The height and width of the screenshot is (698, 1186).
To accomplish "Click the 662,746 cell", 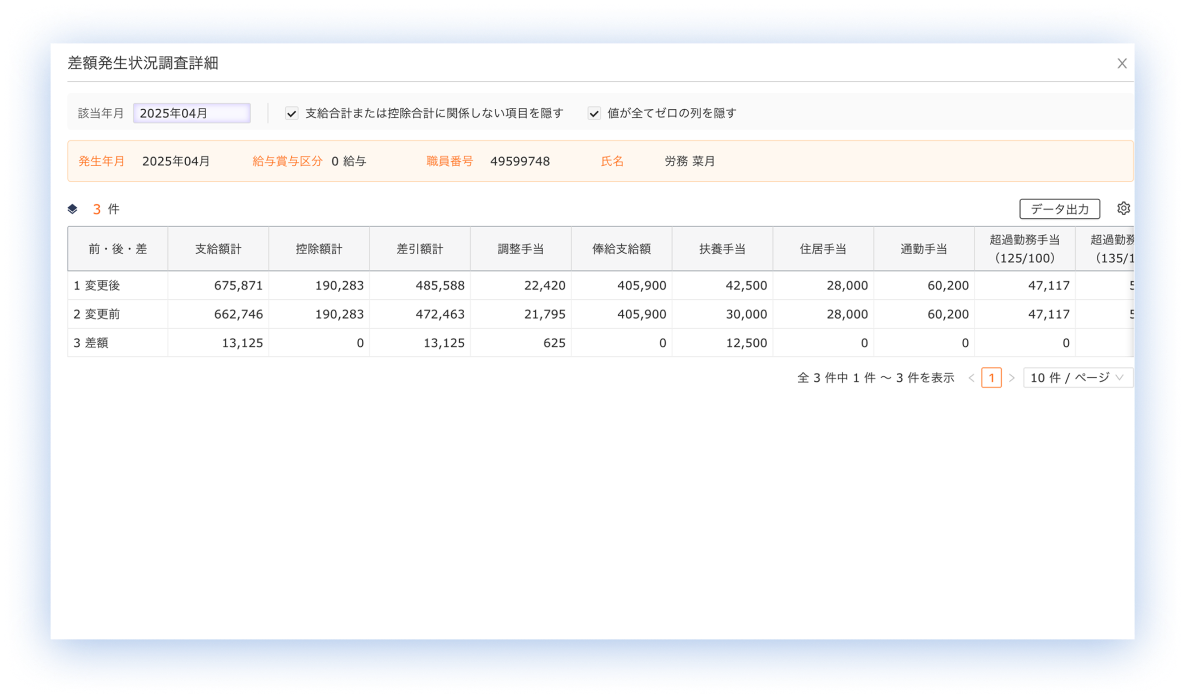I will pyautogui.click(x=219, y=314).
